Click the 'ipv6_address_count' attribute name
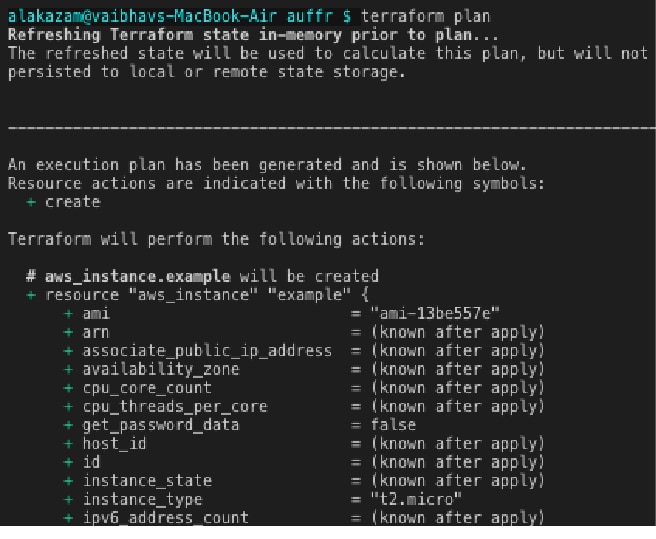 point(165,517)
